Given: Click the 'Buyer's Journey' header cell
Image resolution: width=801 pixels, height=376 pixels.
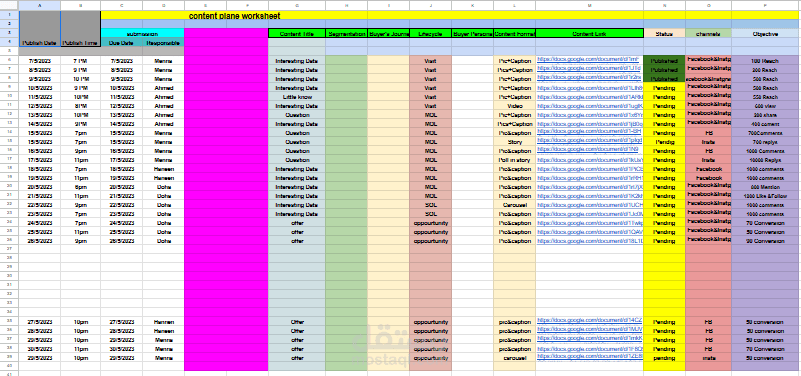Looking at the screenshot, I should pos(388,34).
